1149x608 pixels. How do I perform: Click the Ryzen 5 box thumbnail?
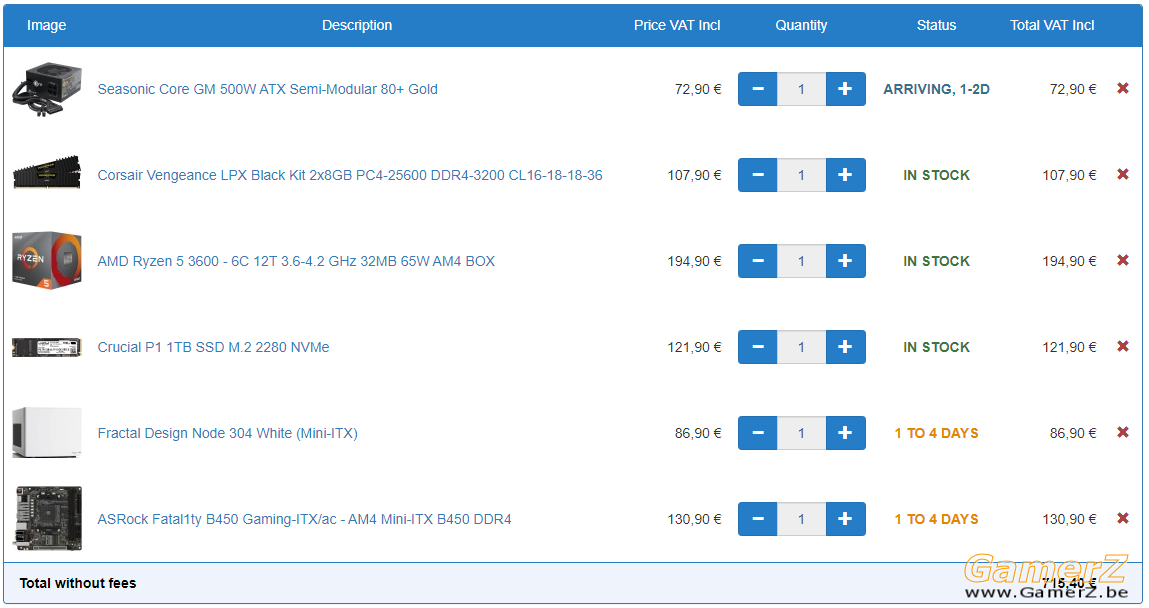pos(47,261)
